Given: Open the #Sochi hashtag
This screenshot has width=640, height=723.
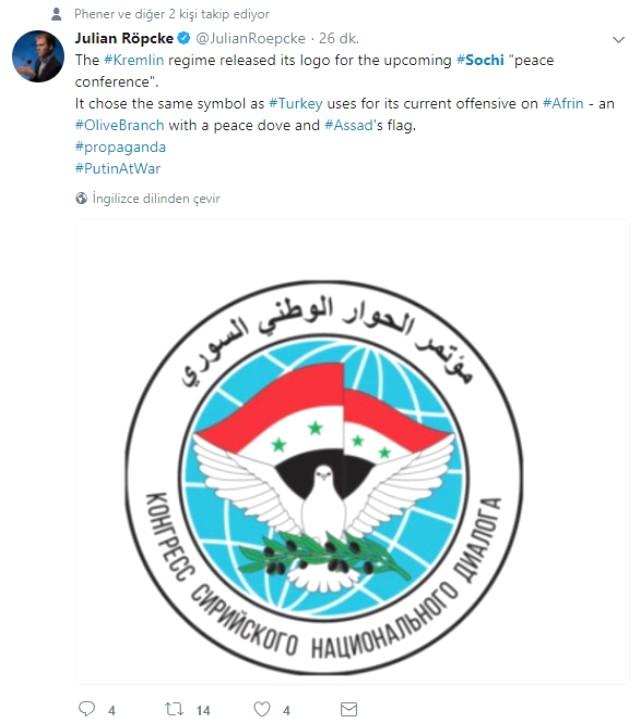Looking at the screenshot, I should [480, 60].
